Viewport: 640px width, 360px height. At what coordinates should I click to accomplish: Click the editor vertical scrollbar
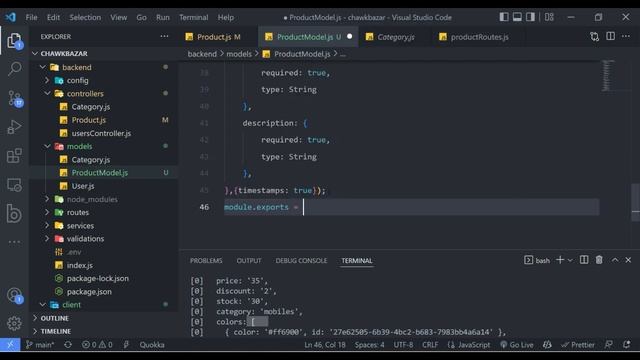[x=635, y=202]
